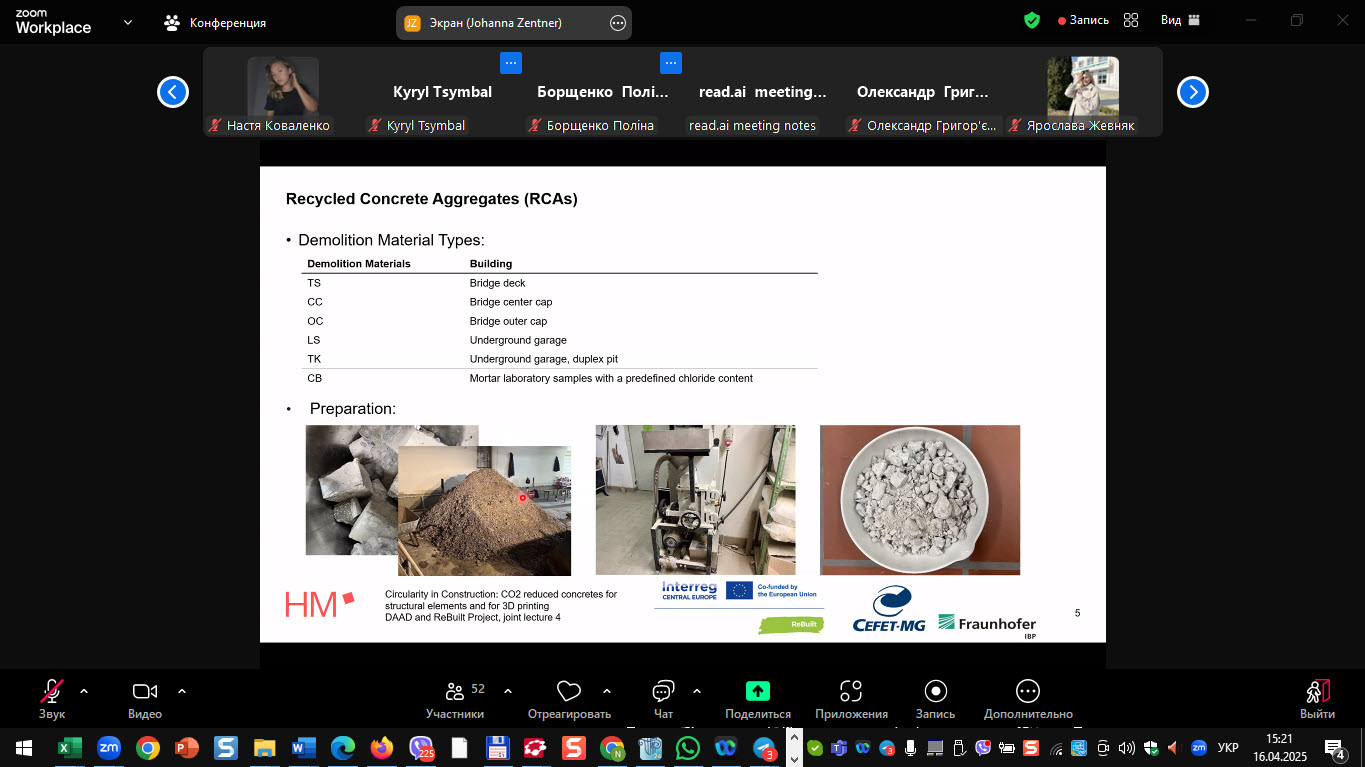1365x767 pixels.
Task: Open the Zoom Workplace dropdown chevron
Action: coord(128,22)
